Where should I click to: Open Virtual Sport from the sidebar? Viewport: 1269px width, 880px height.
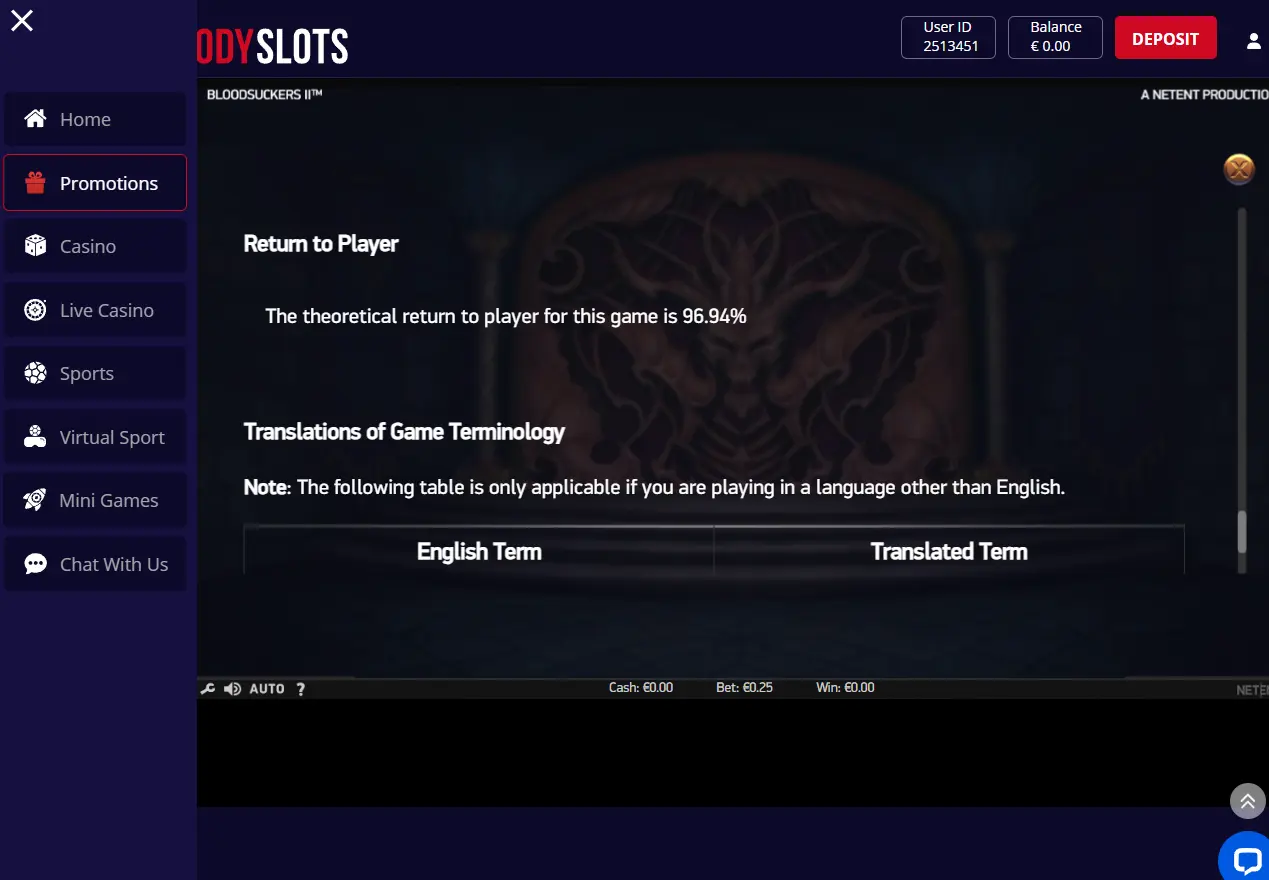click(95, 437)
